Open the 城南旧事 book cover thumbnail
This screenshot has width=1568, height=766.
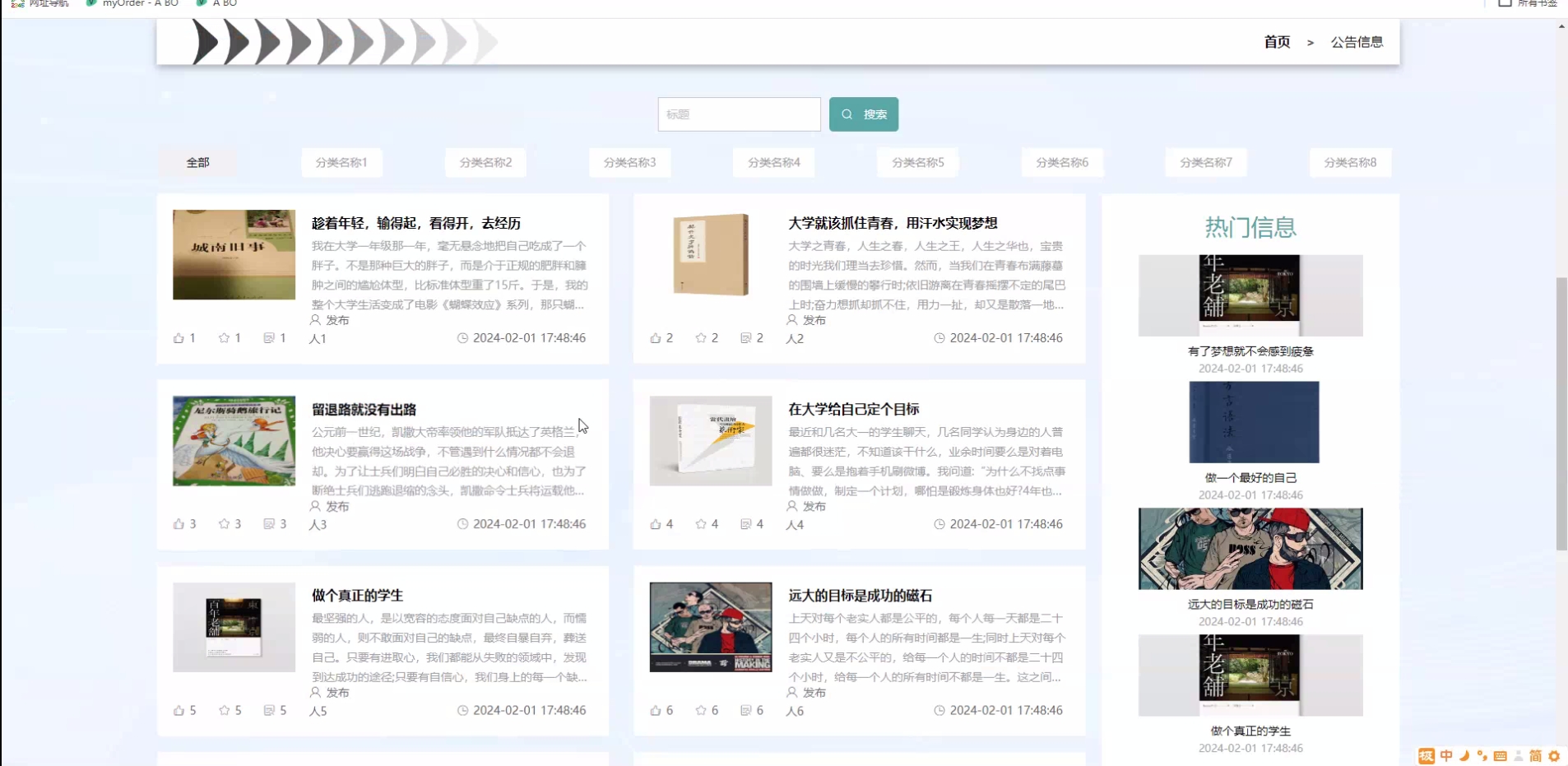point(234,254)
